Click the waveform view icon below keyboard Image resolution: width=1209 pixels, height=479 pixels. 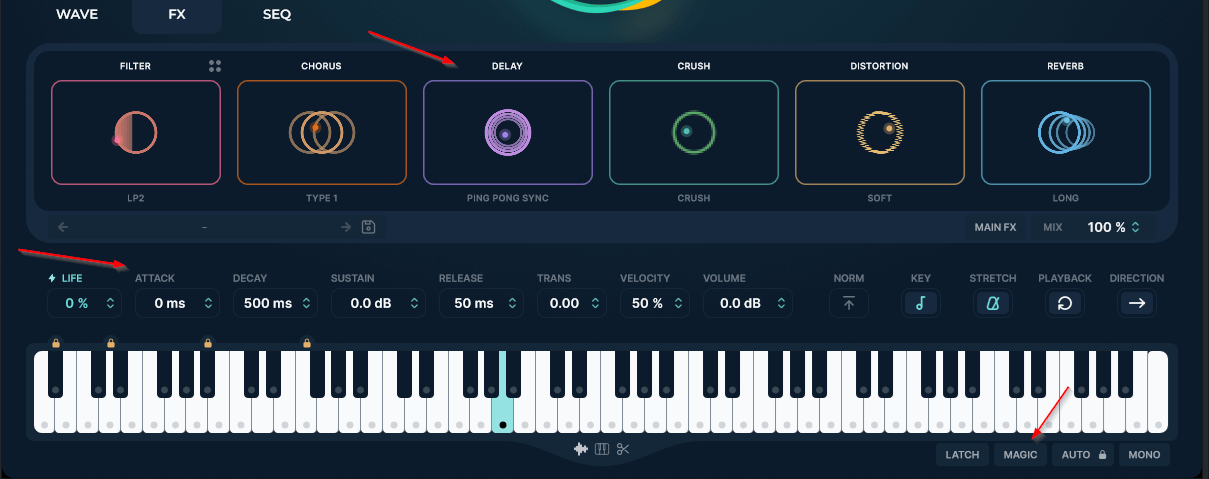pos(581,449)
